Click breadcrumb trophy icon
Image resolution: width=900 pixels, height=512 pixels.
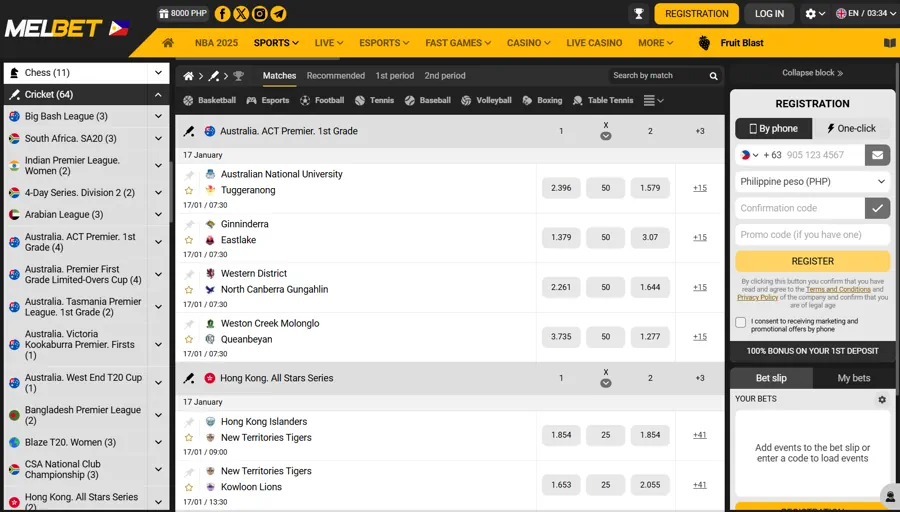coord(239,76)
